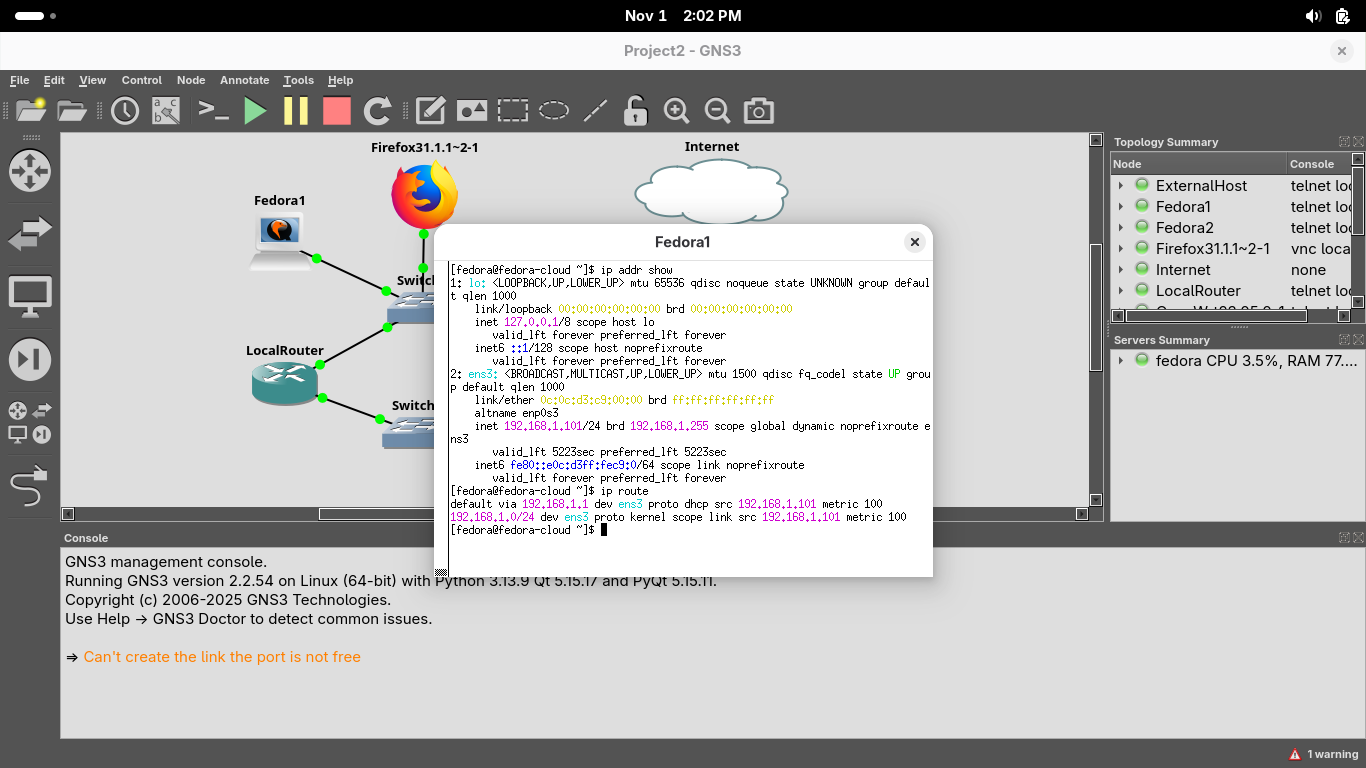Select the add a link cable tool

[29, 487]
